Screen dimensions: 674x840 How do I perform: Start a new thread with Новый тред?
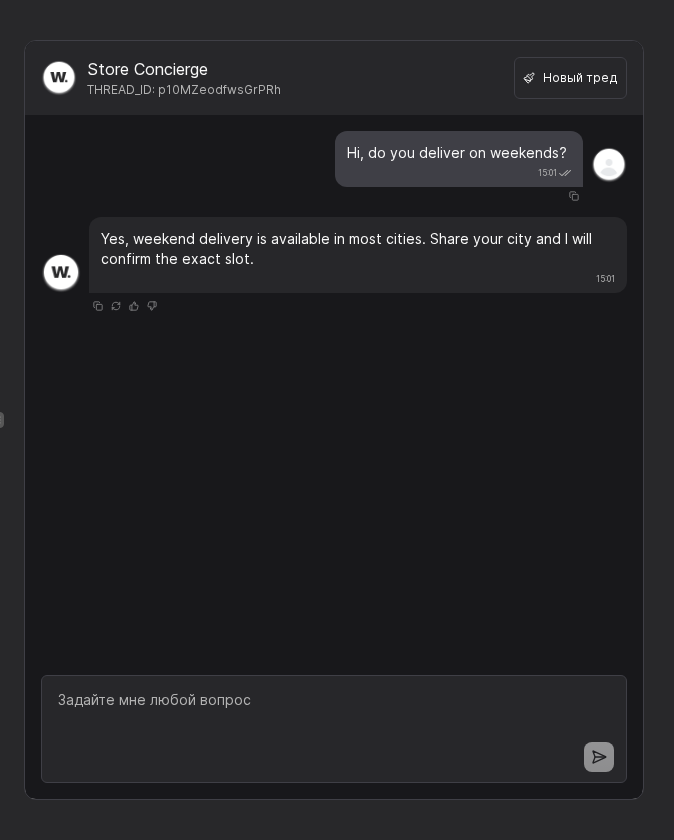(x=570, y=78)
